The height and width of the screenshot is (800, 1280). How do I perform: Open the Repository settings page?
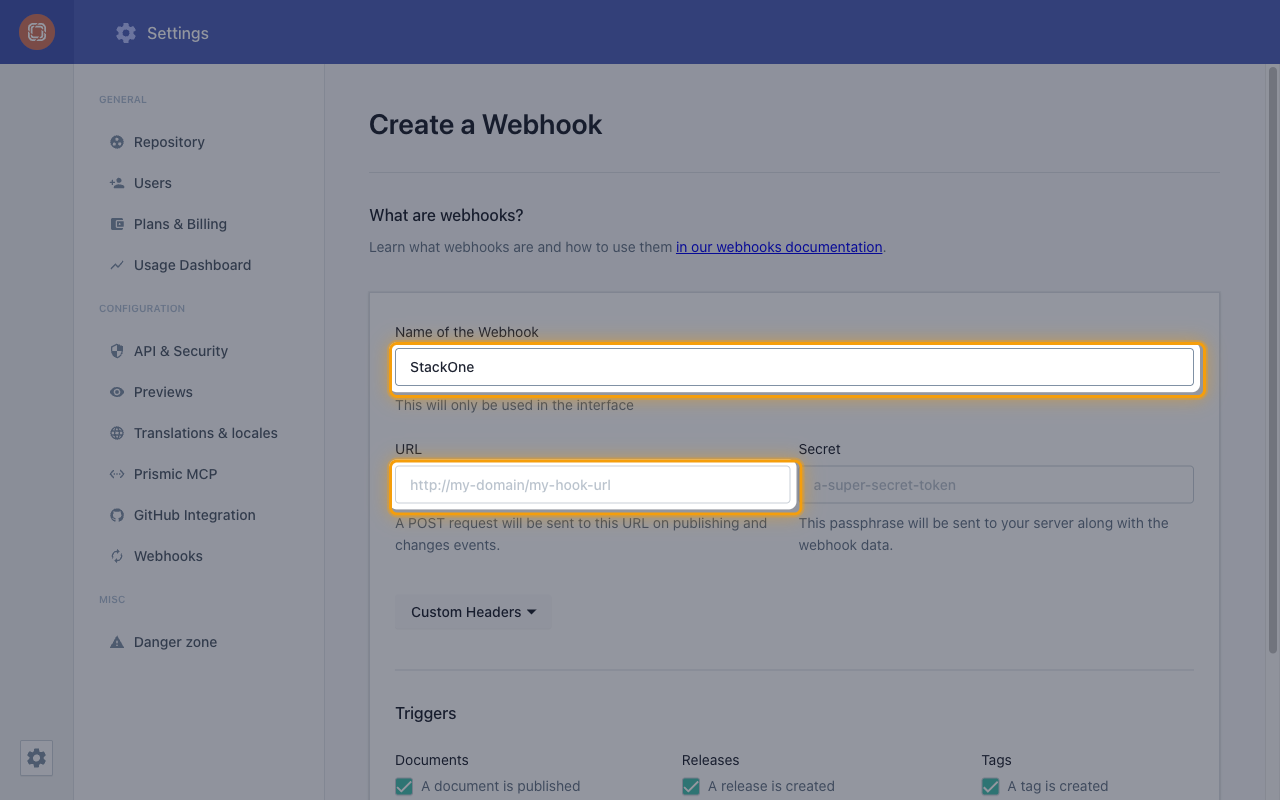coord(169,142)
